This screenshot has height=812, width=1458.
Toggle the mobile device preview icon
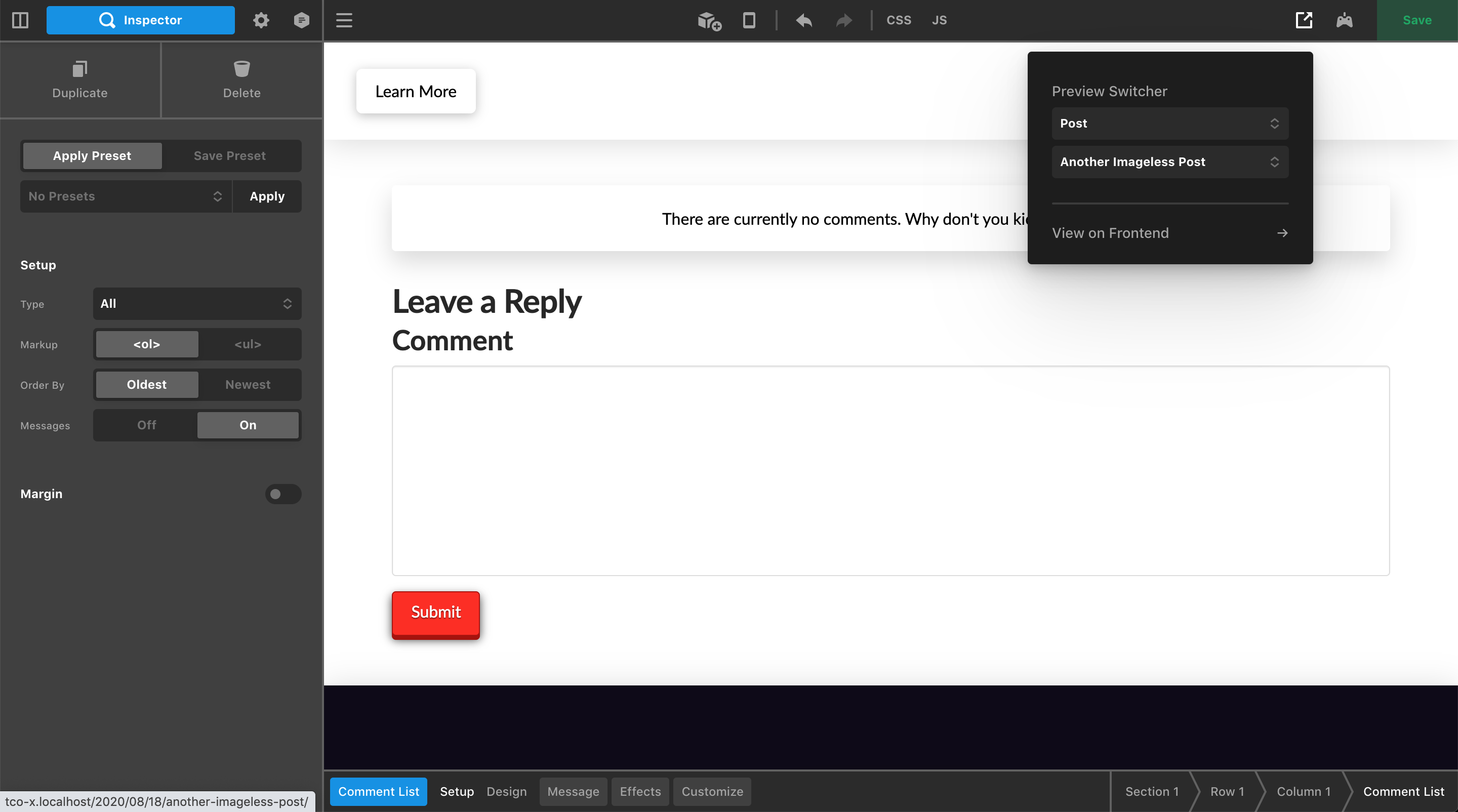tap(749, 20)
